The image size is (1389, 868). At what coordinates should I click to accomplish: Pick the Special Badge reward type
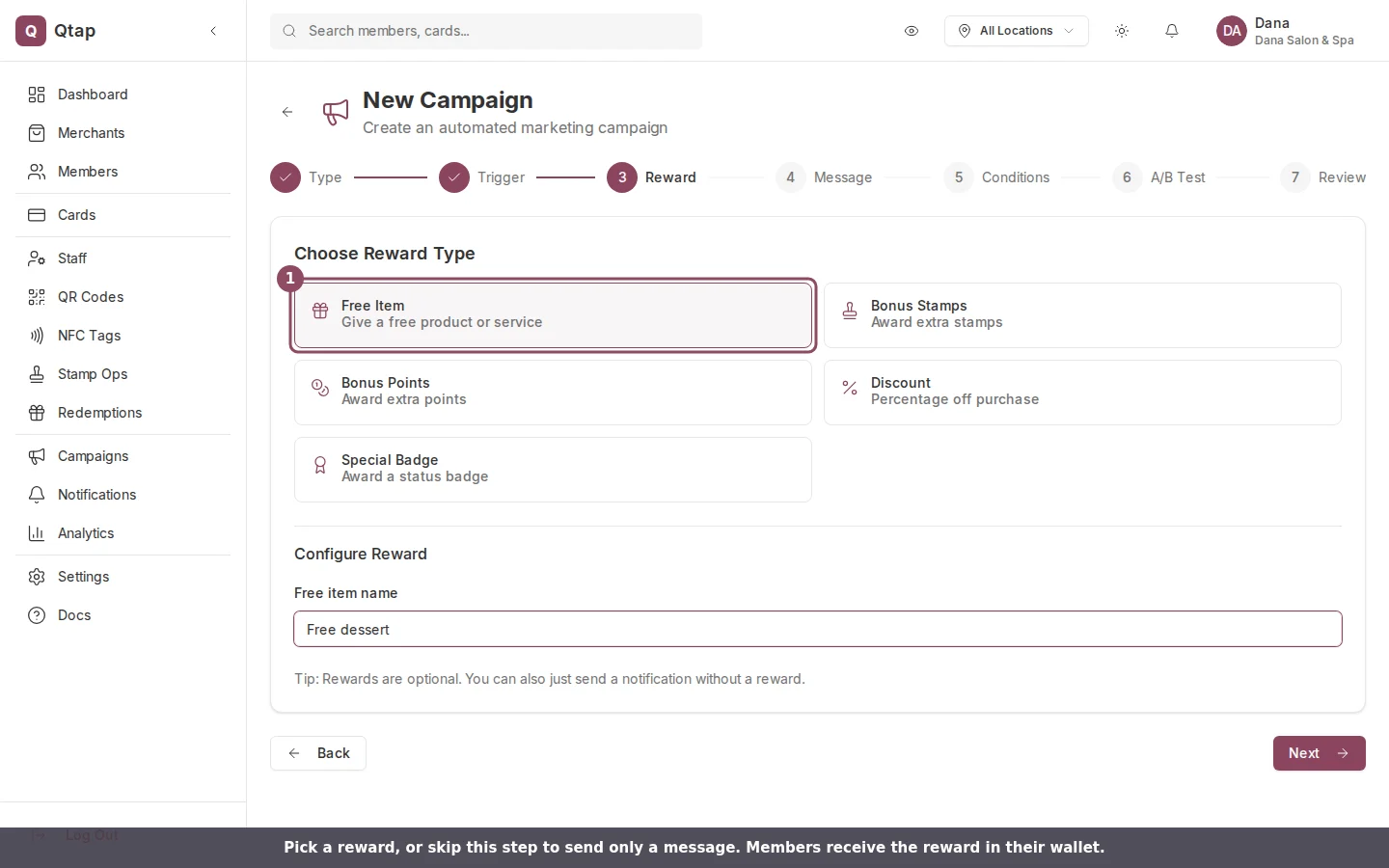(x=553, y=470)
